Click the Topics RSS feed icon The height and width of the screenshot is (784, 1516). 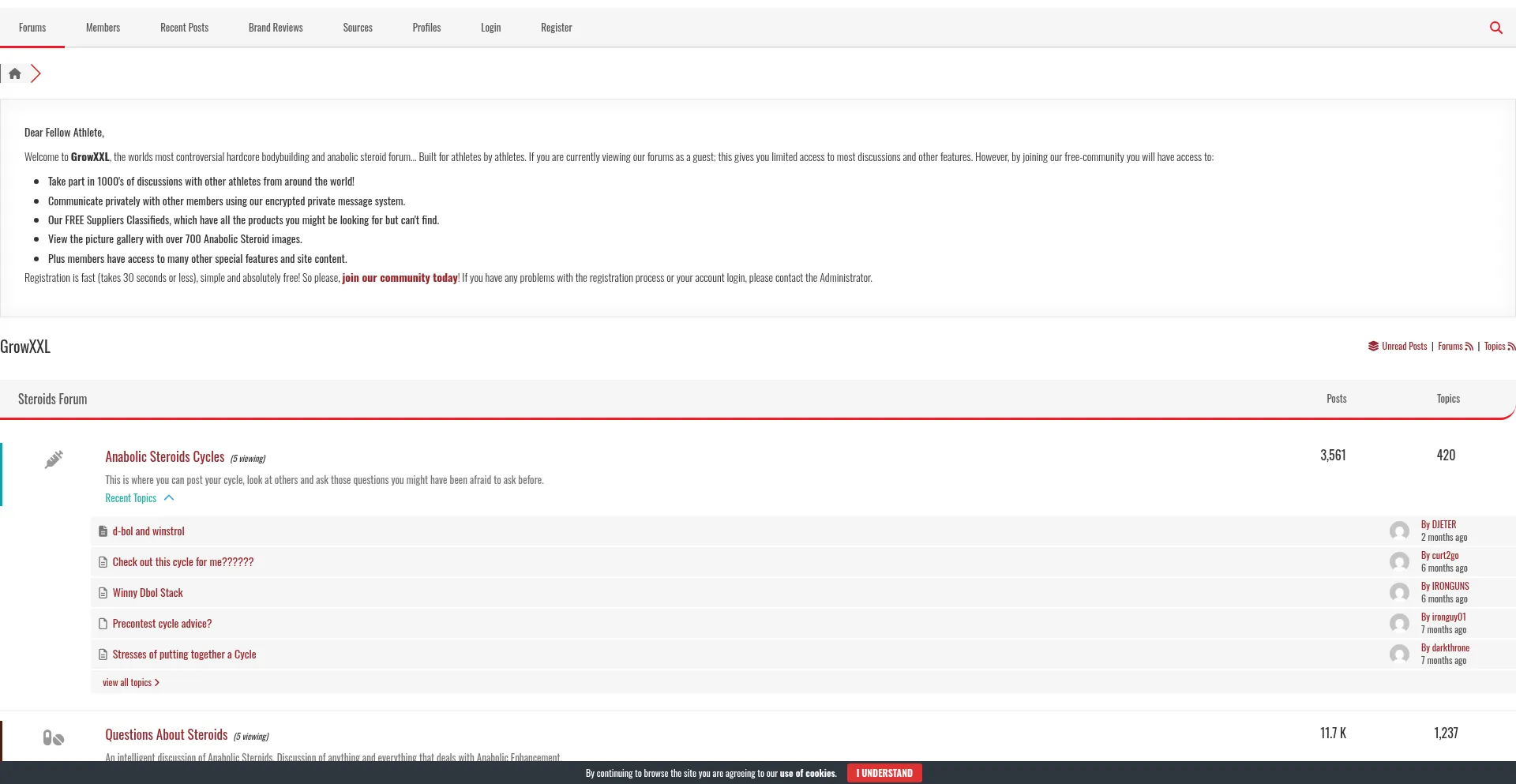(1511, 347)
